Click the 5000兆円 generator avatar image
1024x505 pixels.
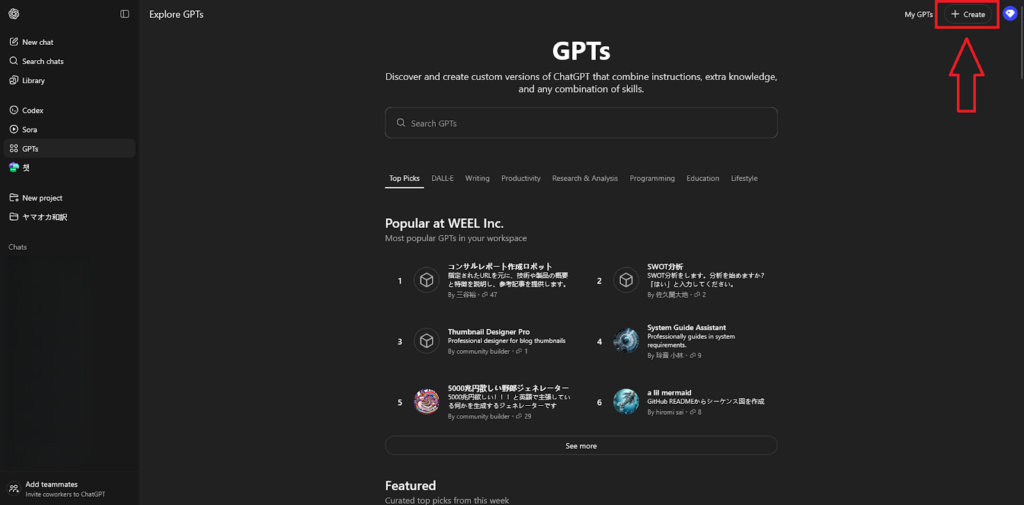point(426,402)
